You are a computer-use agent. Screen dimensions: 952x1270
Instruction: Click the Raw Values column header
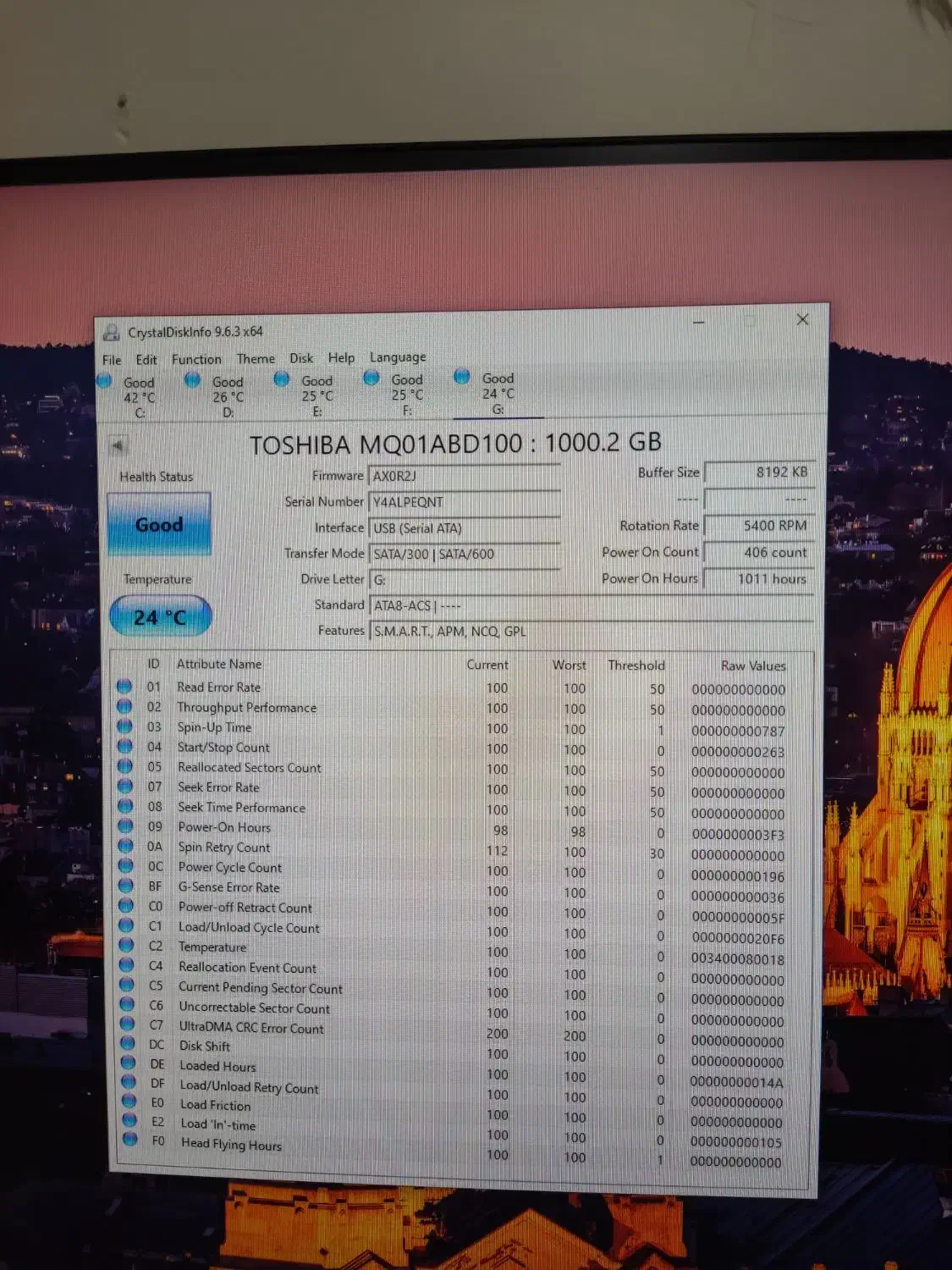pos(753,666)
